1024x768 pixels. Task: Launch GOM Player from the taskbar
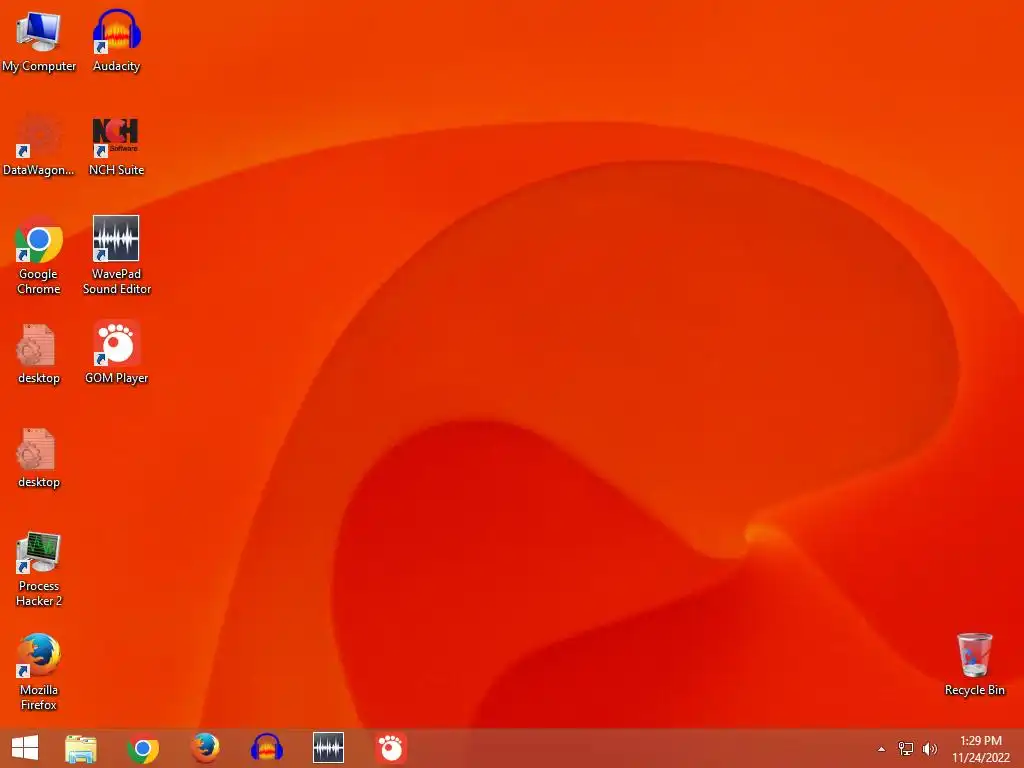pyautogui.click(x=391, y=748)
